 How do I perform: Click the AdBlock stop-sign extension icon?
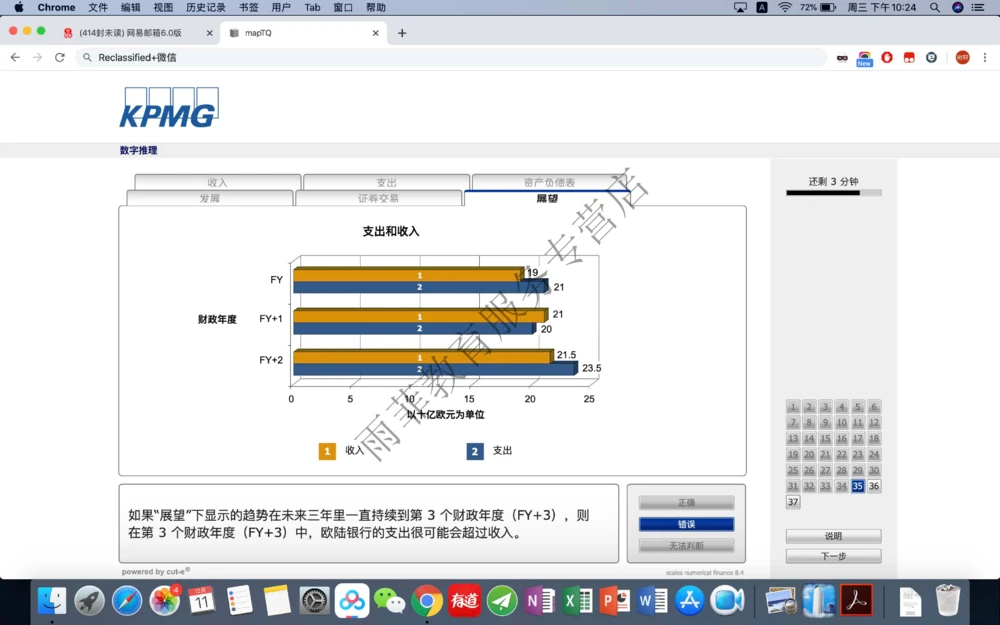887,58
